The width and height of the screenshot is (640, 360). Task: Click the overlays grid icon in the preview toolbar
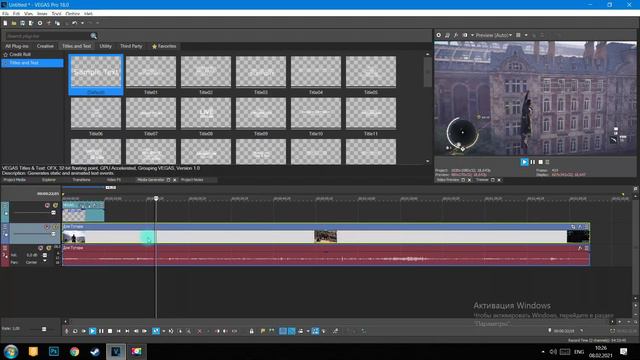click(x=518, y=36)
